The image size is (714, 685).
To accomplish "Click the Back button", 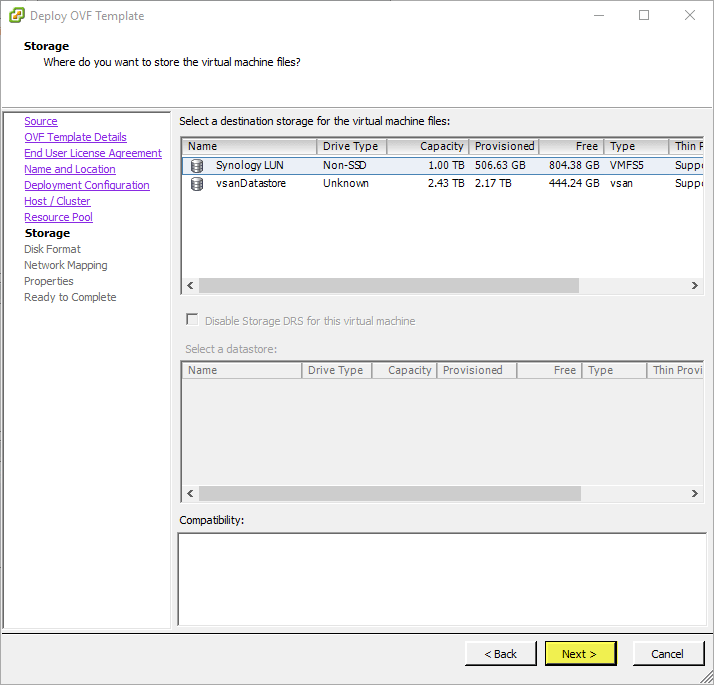I will tap(500, 654).
